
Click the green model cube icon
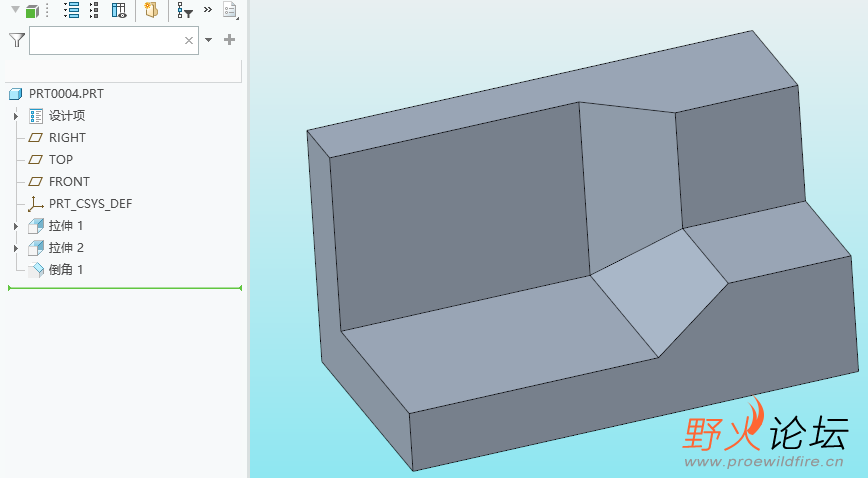pyautogui.click(x=33, y=11)
